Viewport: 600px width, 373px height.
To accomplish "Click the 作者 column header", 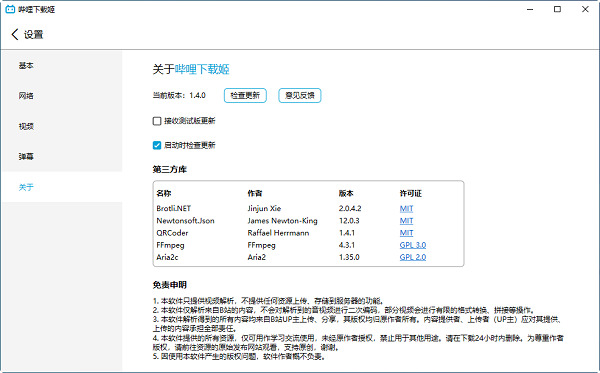I will pyautogui.click(x=255, y=194).
